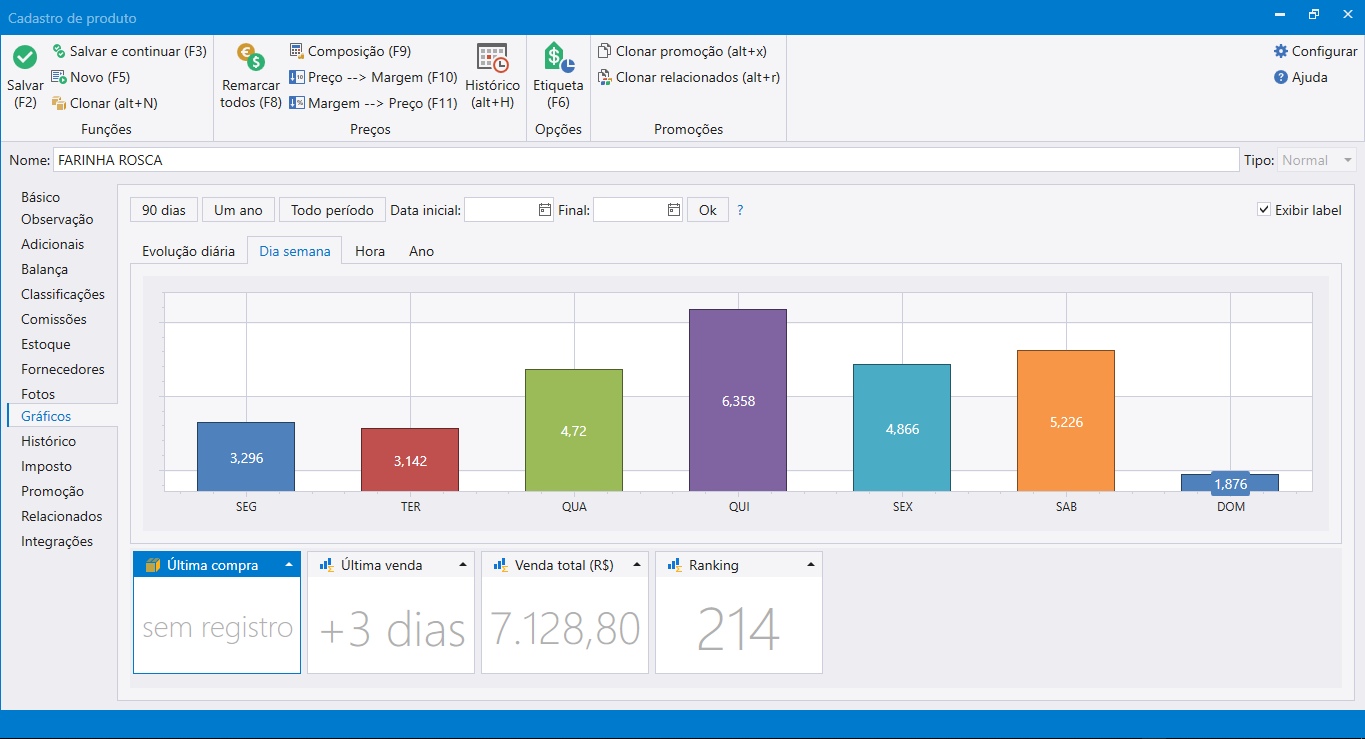Click the Ok button for date range
The height and width of the screenshot is (739, 1365).
[707, 210]
